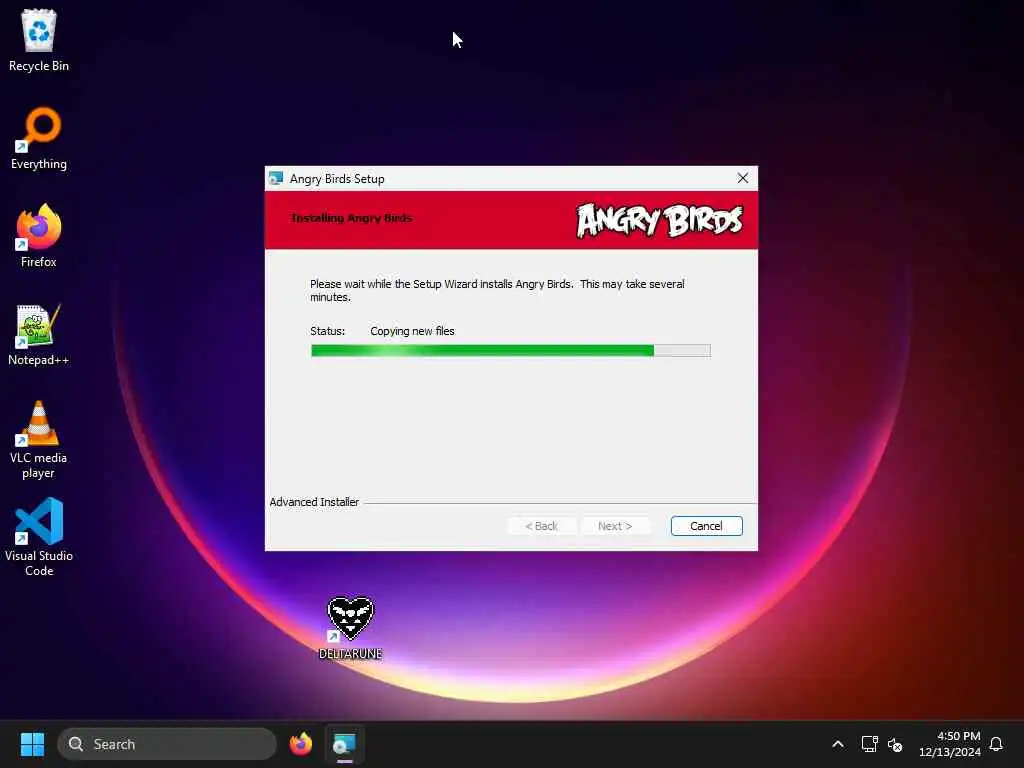Select the Everything search desktop icon

coord(39,139)
